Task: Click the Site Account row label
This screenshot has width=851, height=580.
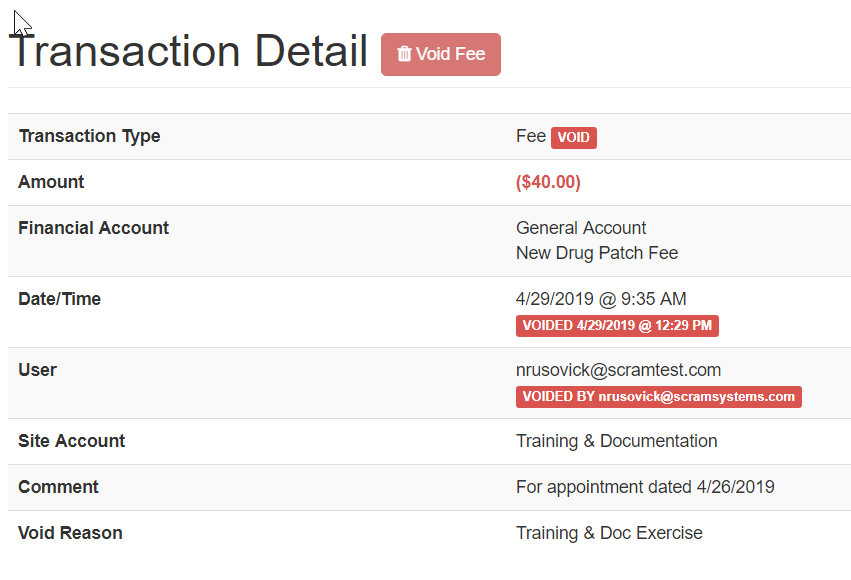Action: click(x=71, y=441)
